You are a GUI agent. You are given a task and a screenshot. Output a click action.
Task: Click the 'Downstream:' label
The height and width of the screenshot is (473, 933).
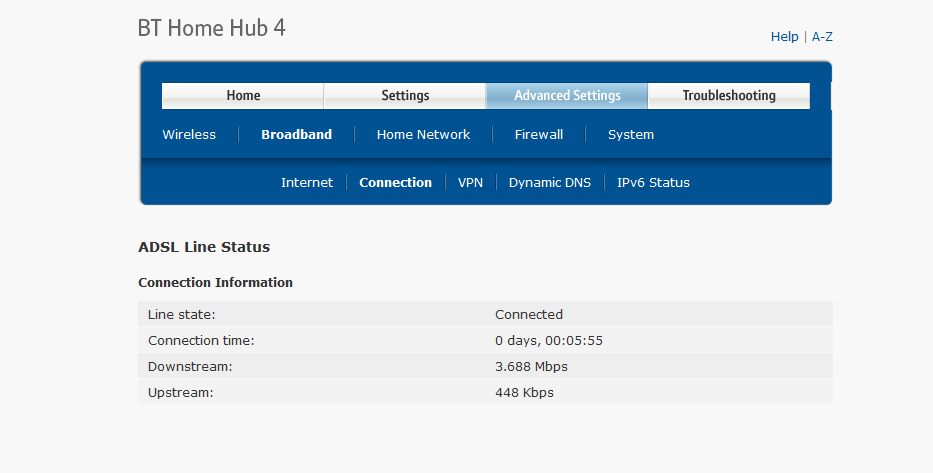(x=190, y=367)
